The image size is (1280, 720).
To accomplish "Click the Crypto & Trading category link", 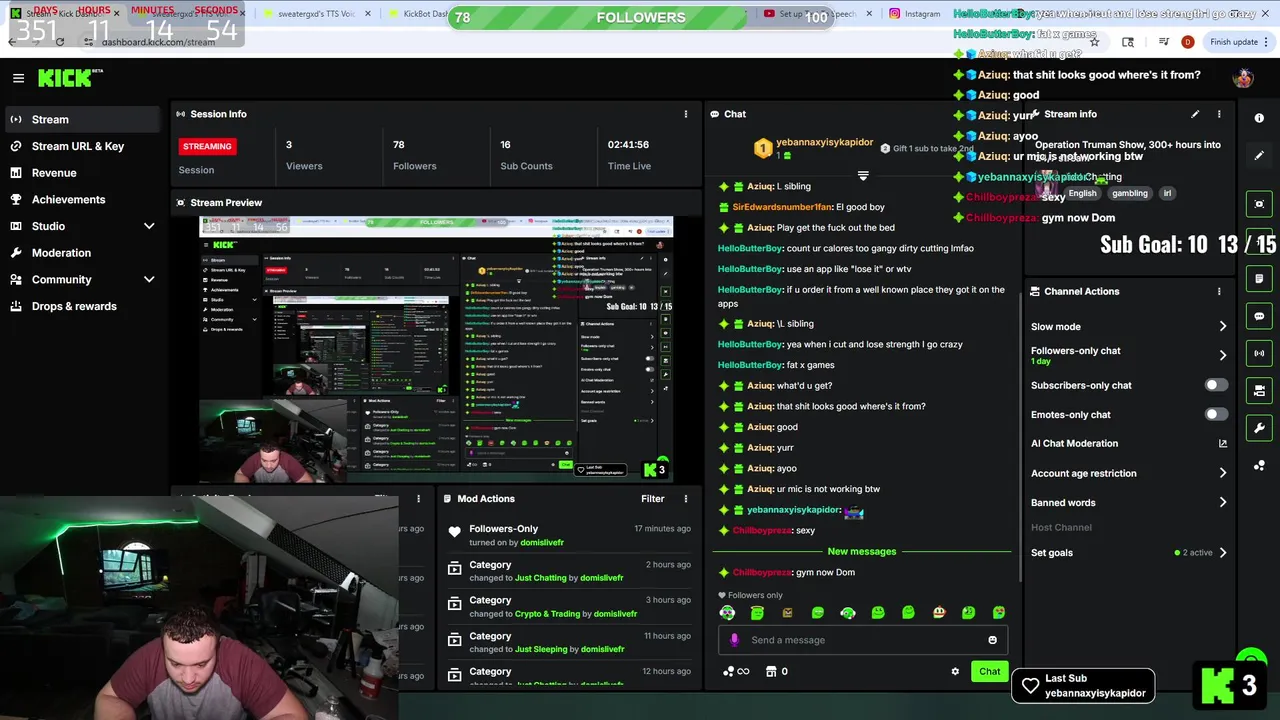I will [x=547, y=614].
